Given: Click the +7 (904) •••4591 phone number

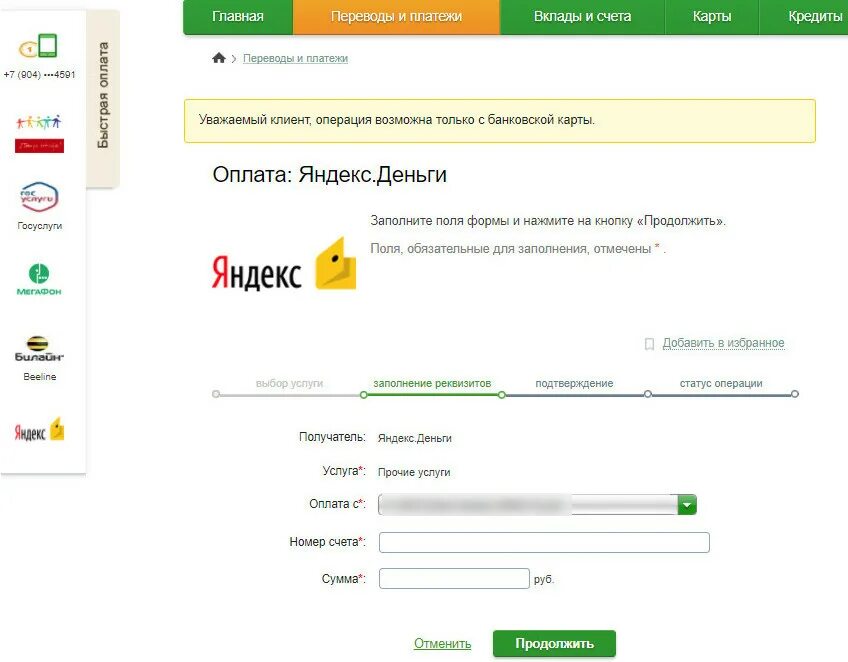Looking at the screenshot, I should tap(39, 75).
